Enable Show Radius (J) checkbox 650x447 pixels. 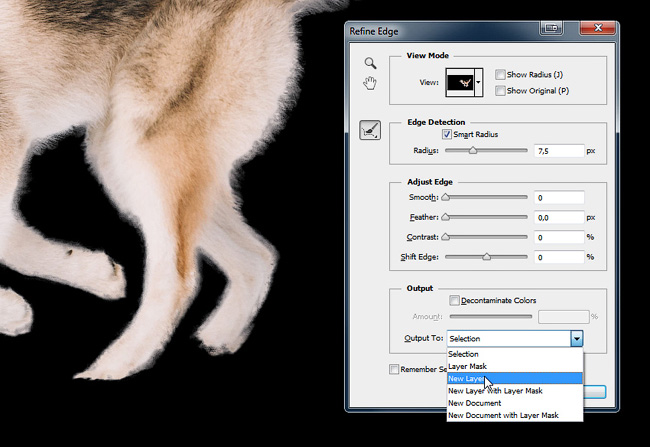tap(500, 75)
